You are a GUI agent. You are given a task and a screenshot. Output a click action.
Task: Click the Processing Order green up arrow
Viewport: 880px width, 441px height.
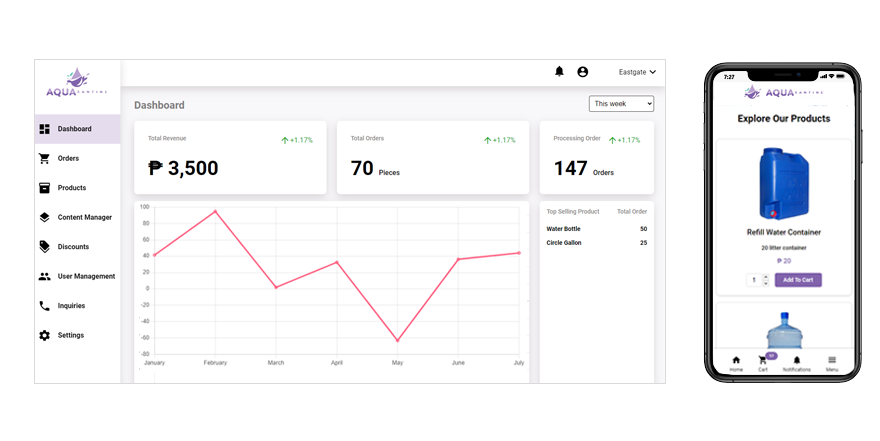(612, 140)
